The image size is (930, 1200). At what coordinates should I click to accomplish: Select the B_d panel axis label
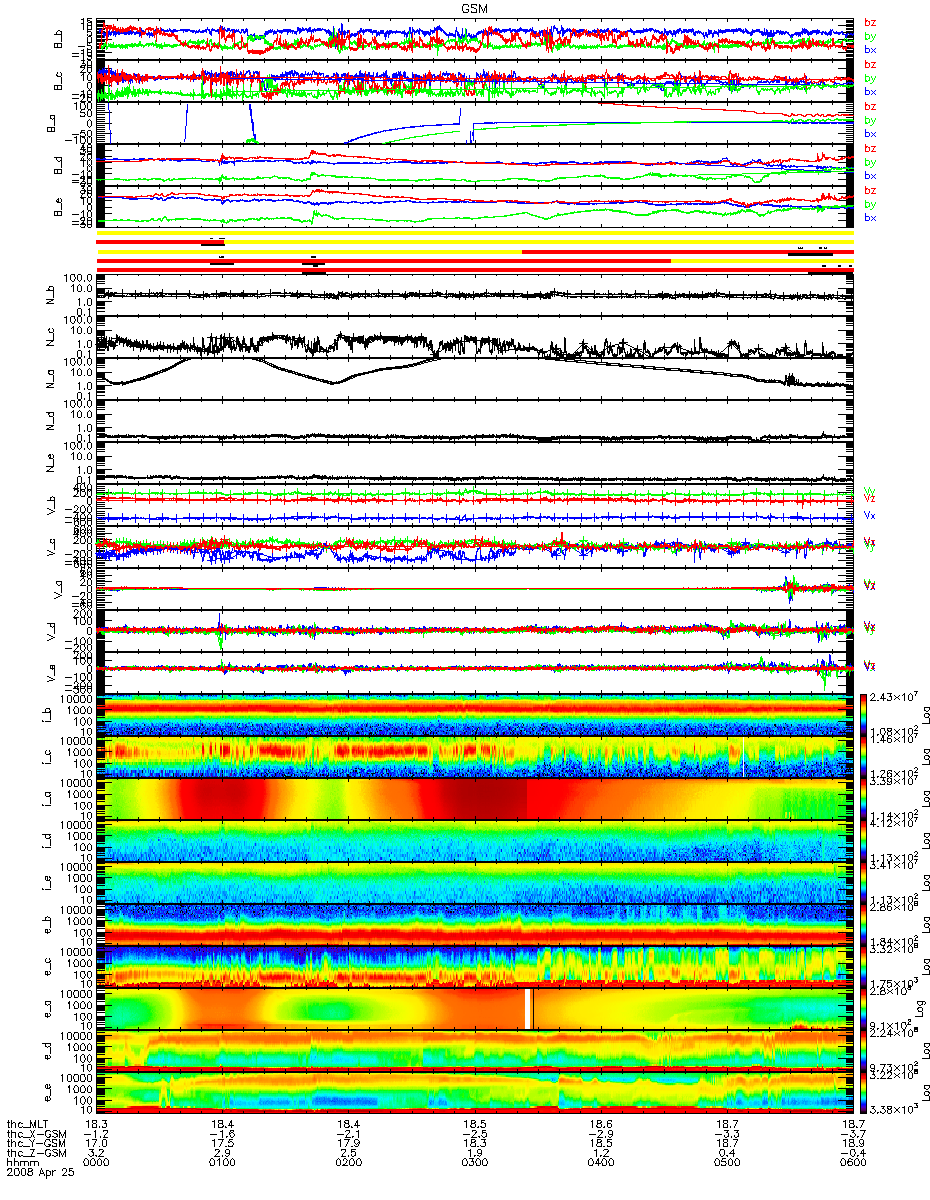pos(59,165)
